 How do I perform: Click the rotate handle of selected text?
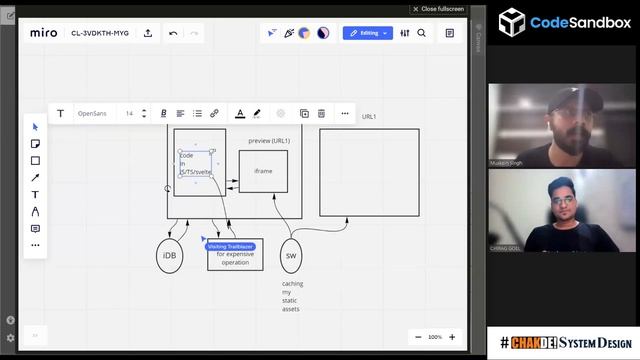[x=167, y=188]
